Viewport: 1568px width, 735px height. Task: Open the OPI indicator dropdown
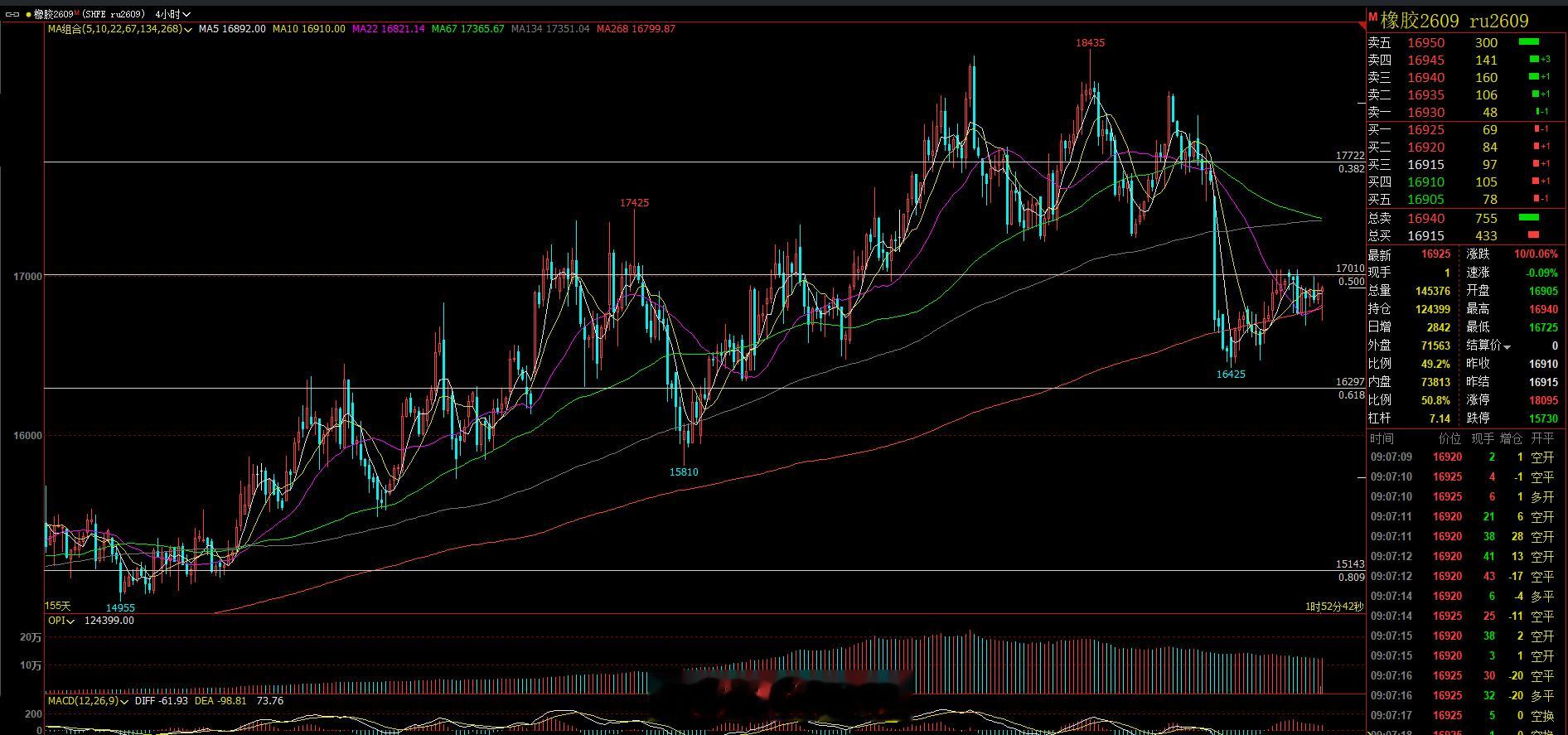pos(70,621)
